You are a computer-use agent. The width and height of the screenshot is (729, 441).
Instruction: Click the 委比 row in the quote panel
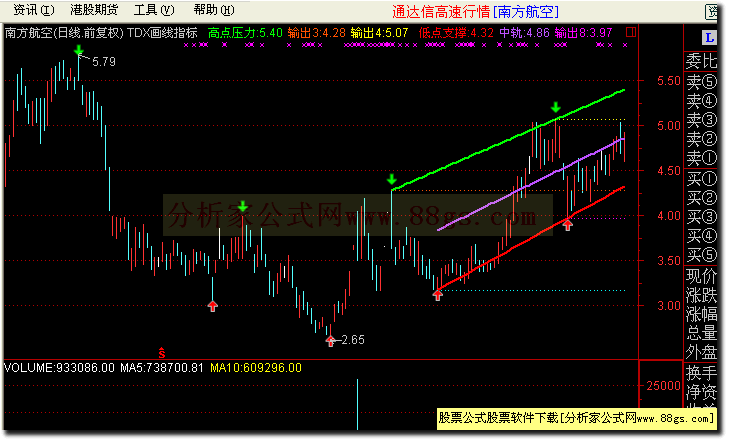click(701, 61)
